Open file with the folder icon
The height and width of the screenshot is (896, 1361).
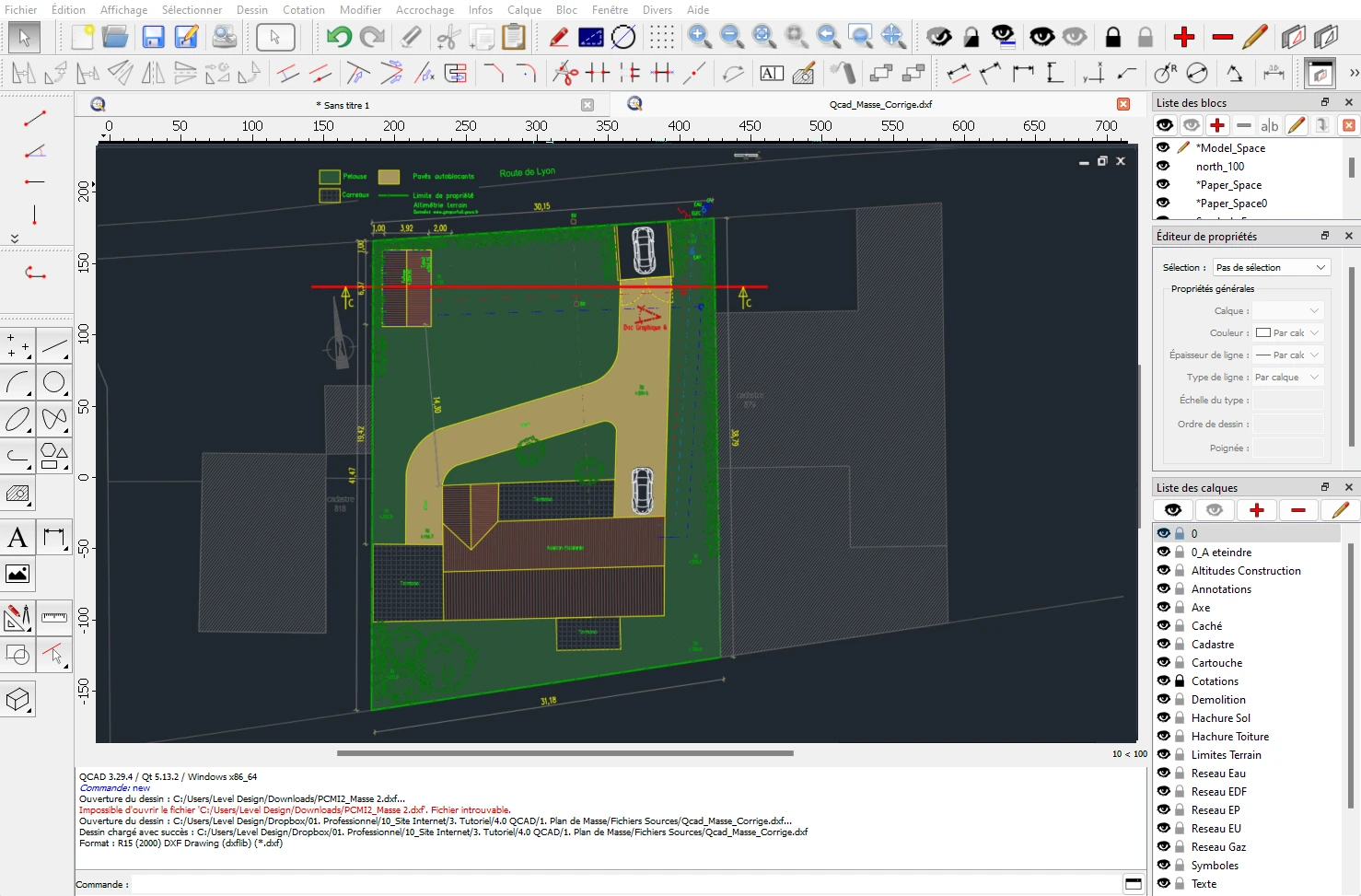[115, 37]
